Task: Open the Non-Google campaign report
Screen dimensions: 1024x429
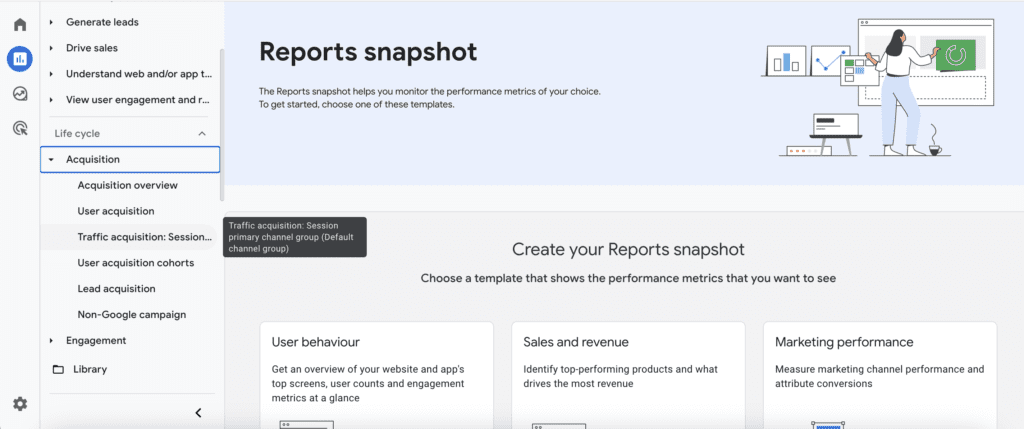Action: tap(131, 315)
